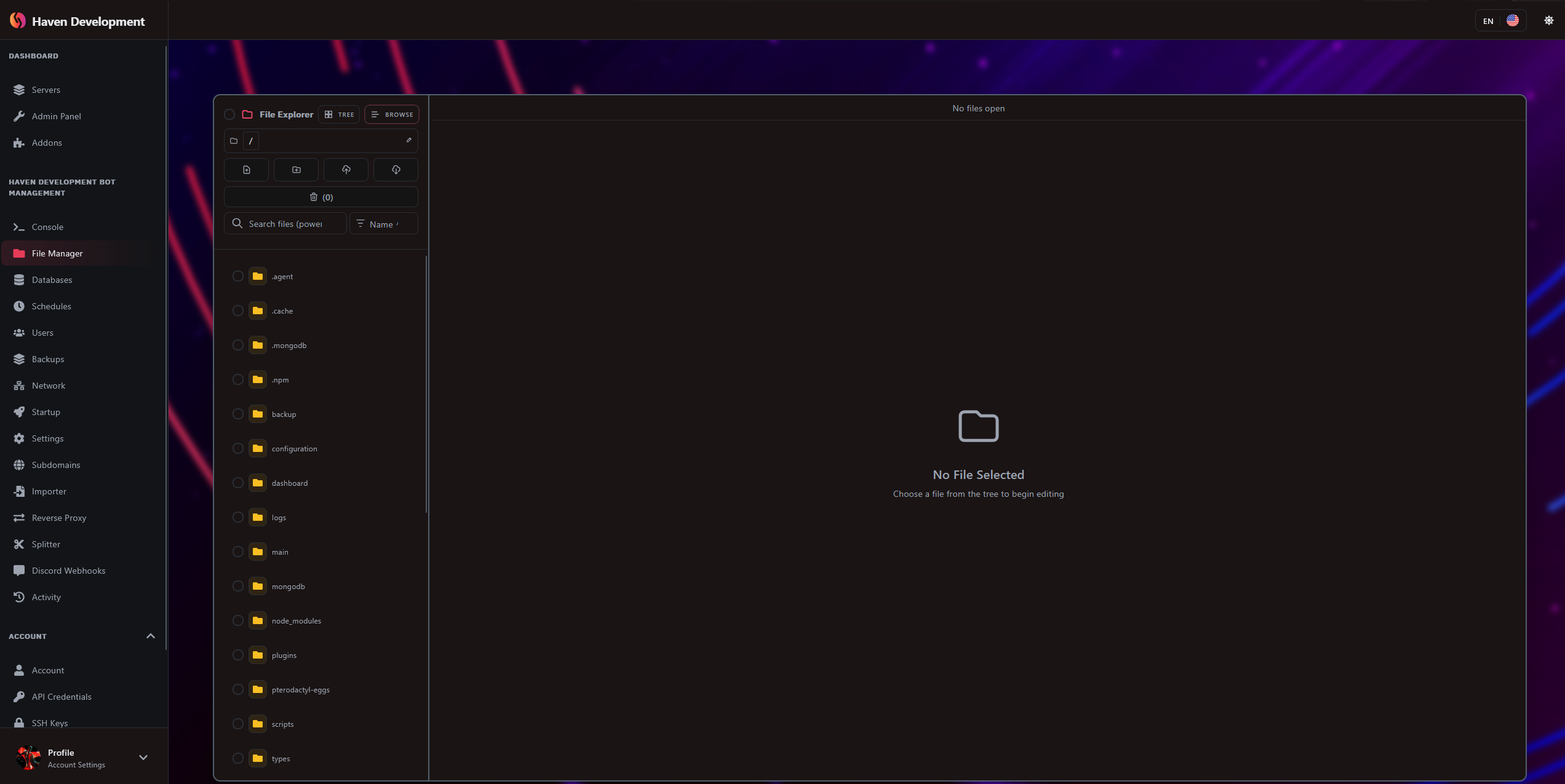Tick the select-all circle beside File Explorer
This screenshot has height=784, width=1565.
pyautogui.click(x=229, y=114)
